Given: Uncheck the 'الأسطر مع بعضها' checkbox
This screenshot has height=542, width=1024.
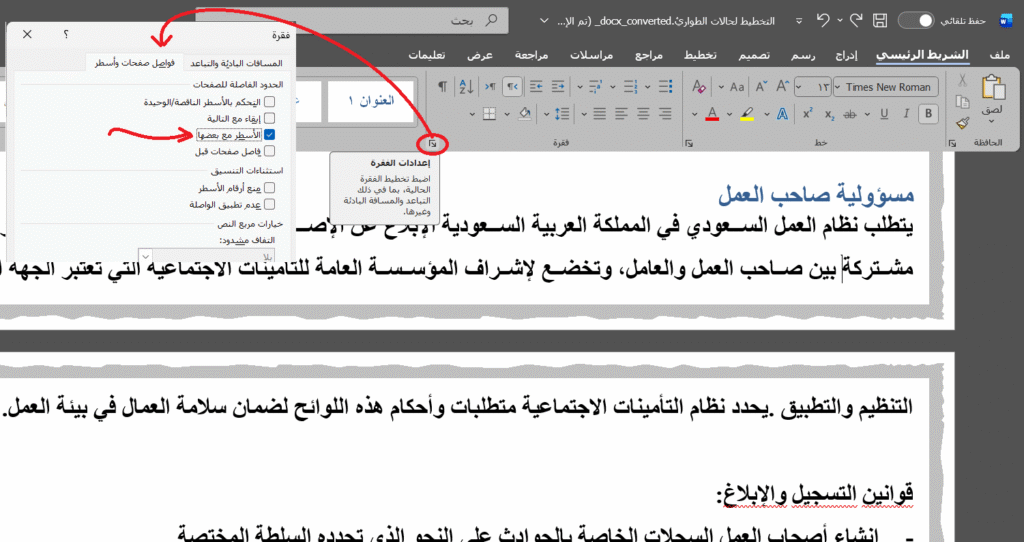Looking at the screenshot, I should tap(269, 135).
